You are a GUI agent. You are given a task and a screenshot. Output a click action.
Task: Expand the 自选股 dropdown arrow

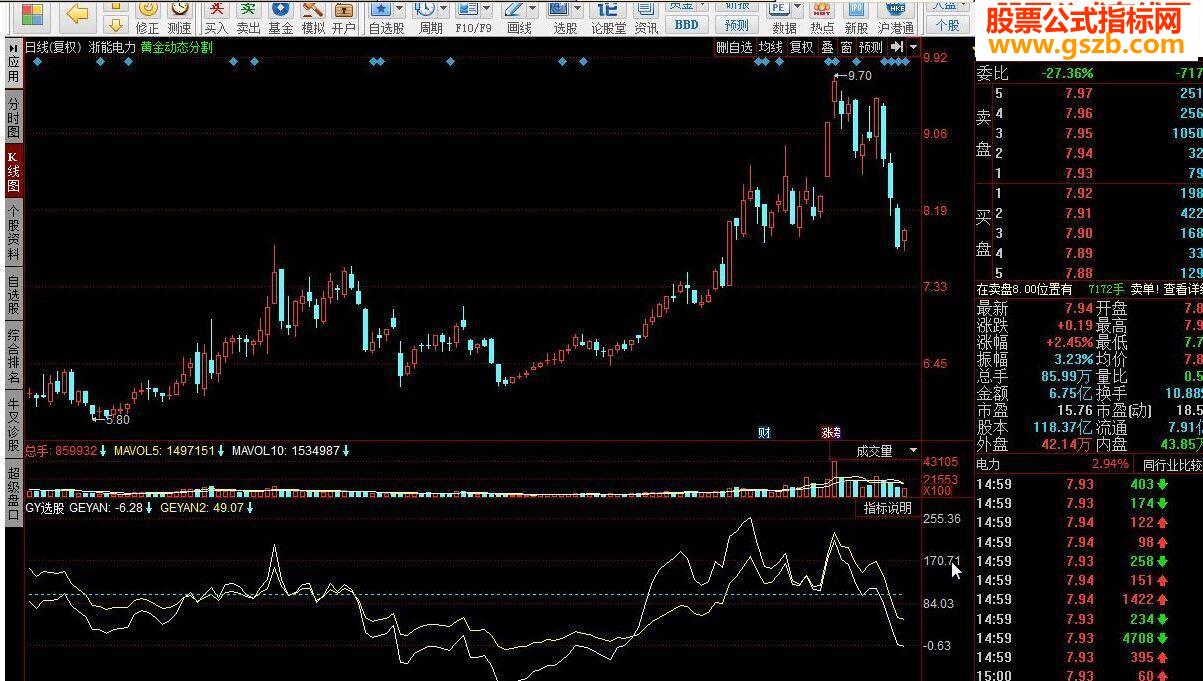coord(400,10)
